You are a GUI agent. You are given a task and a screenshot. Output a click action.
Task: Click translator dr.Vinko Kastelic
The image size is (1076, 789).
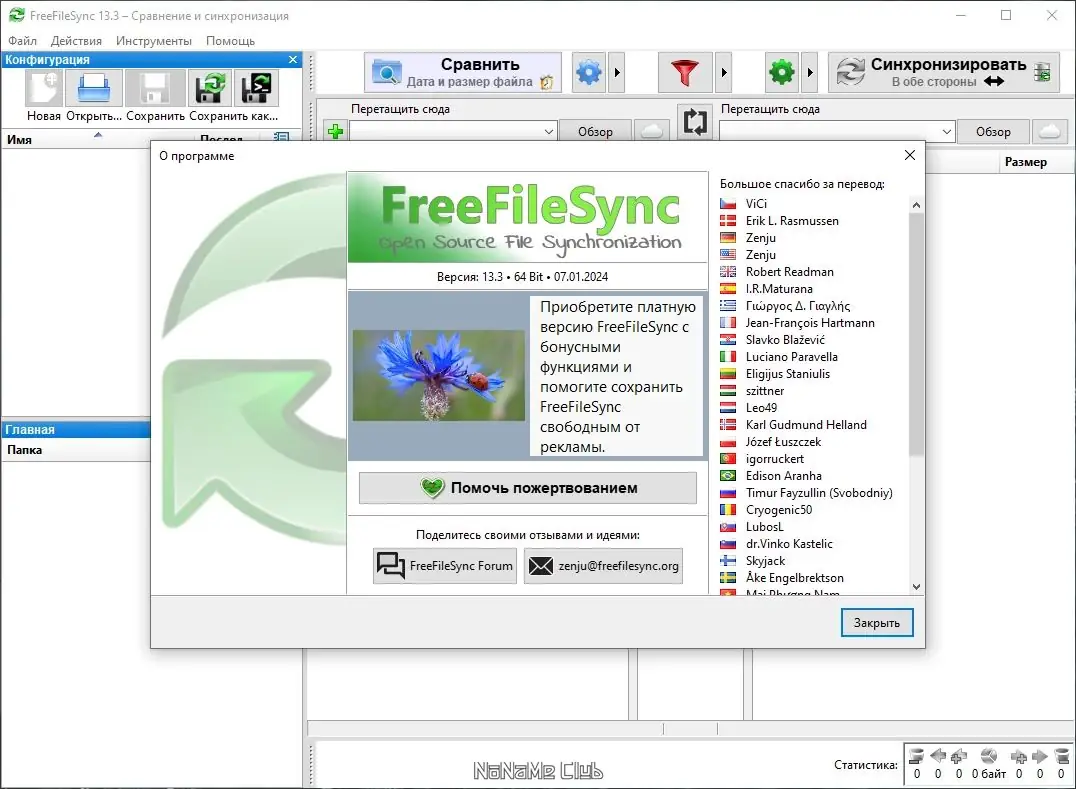coord(789,543)
